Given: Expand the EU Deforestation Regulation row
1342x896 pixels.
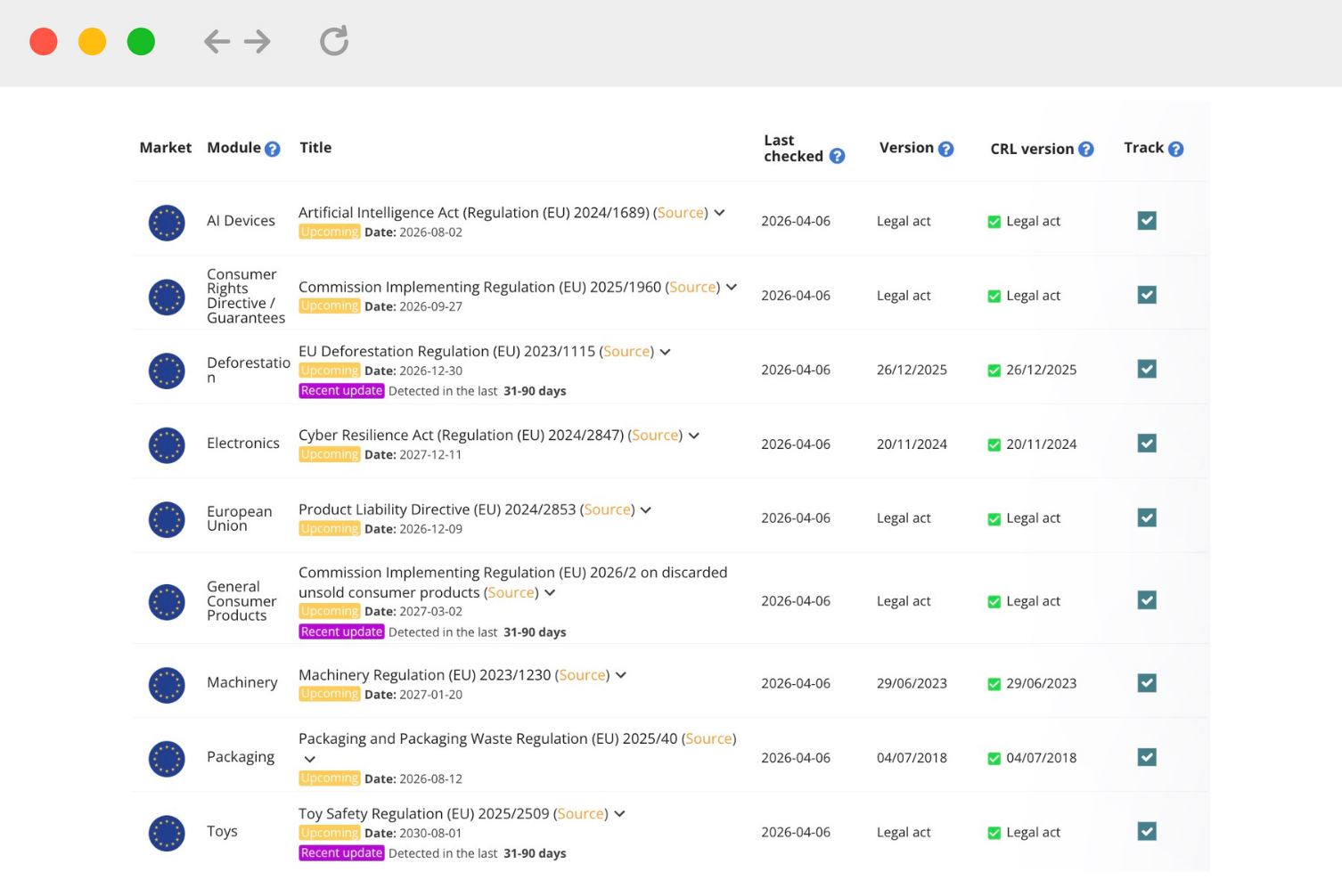Looking at the screenshot, I should [x=665, y=353].
